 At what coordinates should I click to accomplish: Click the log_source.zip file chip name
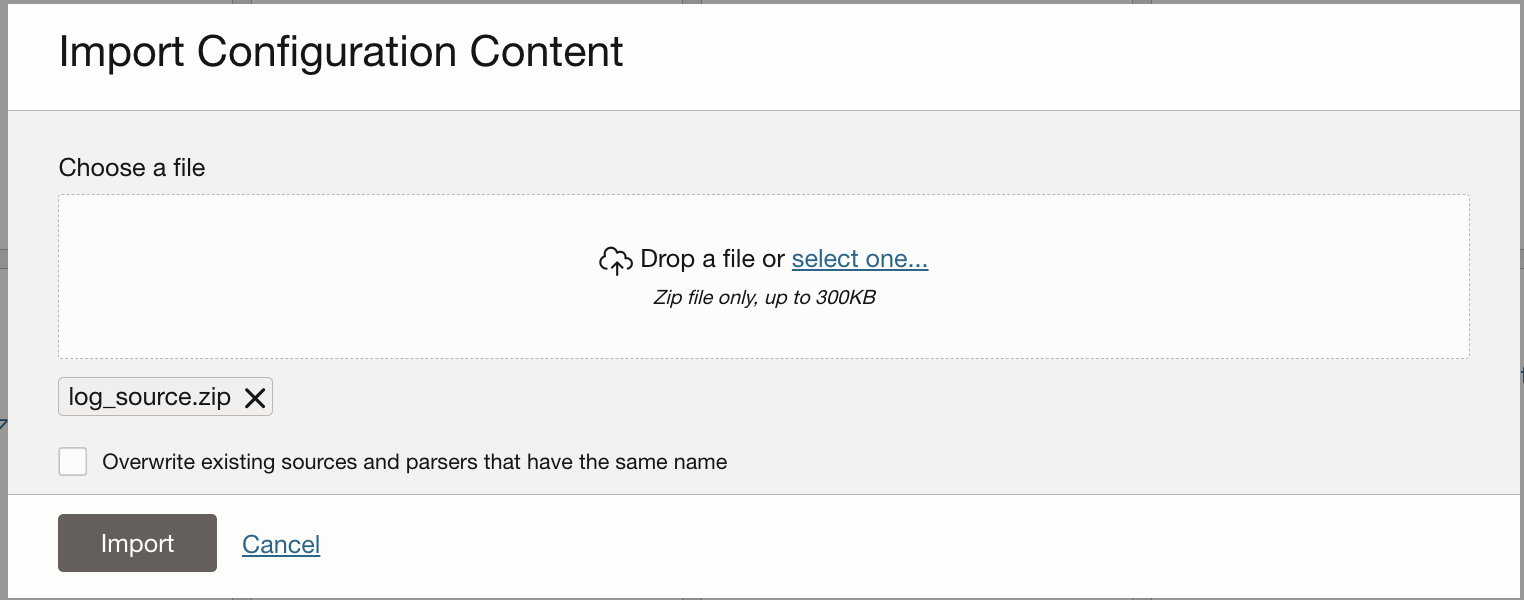coord(149,397)
